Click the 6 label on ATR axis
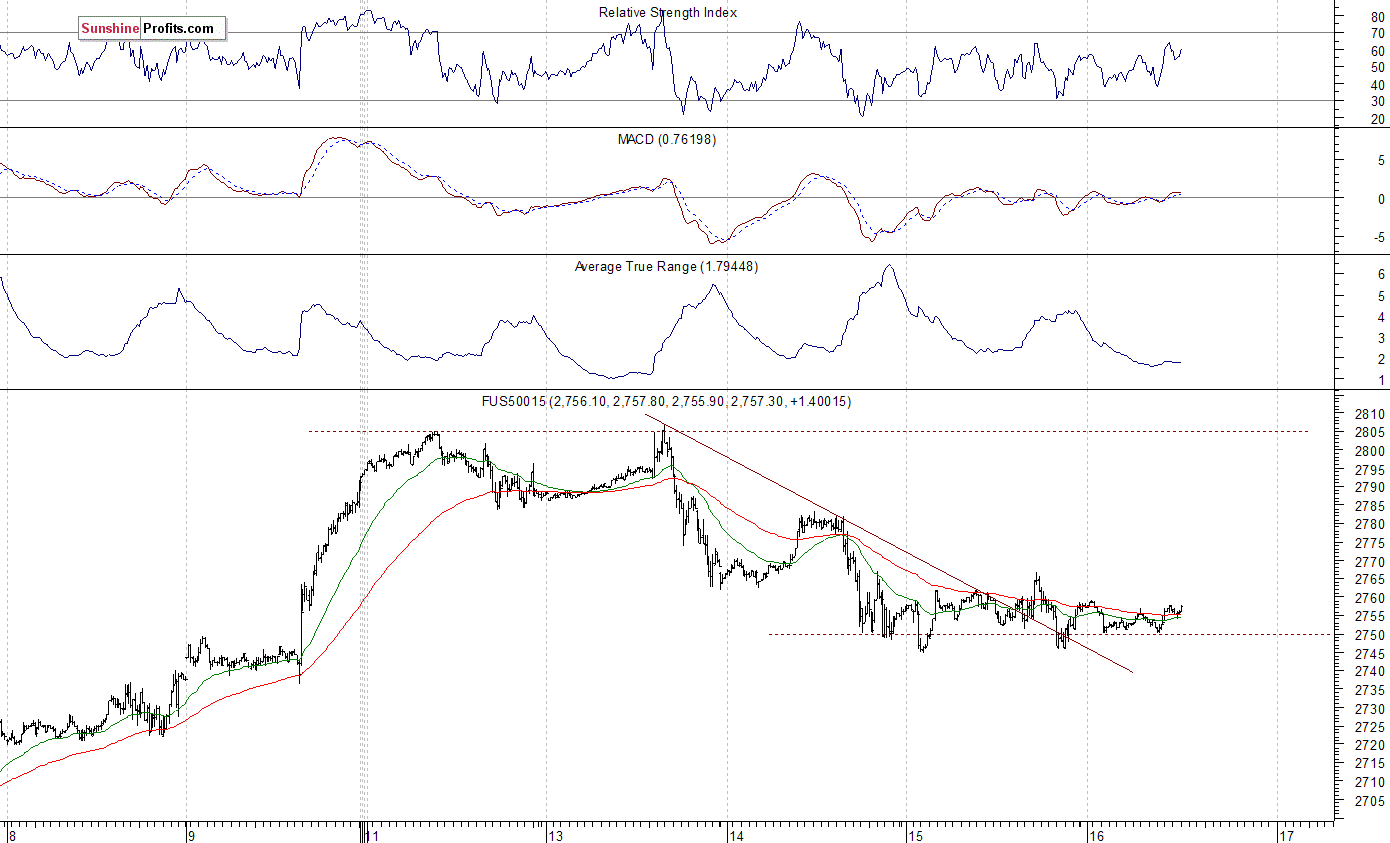 coord(1381,274)
